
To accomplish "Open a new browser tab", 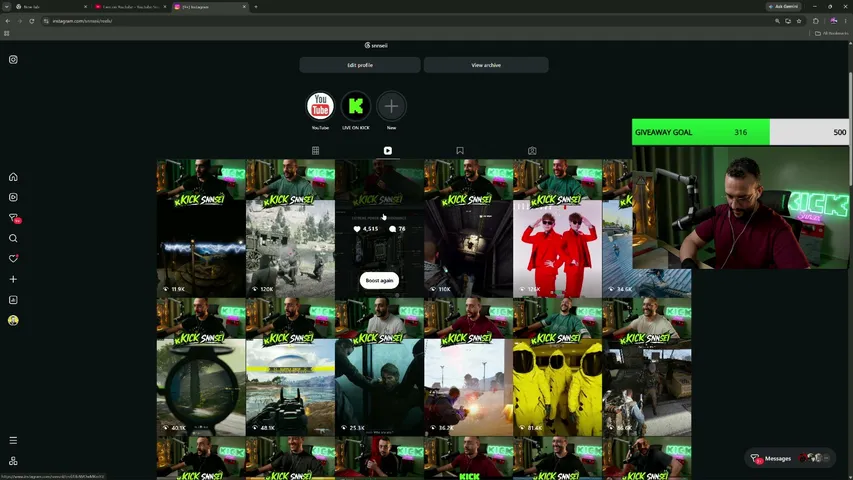I will [x=256, y=7].
